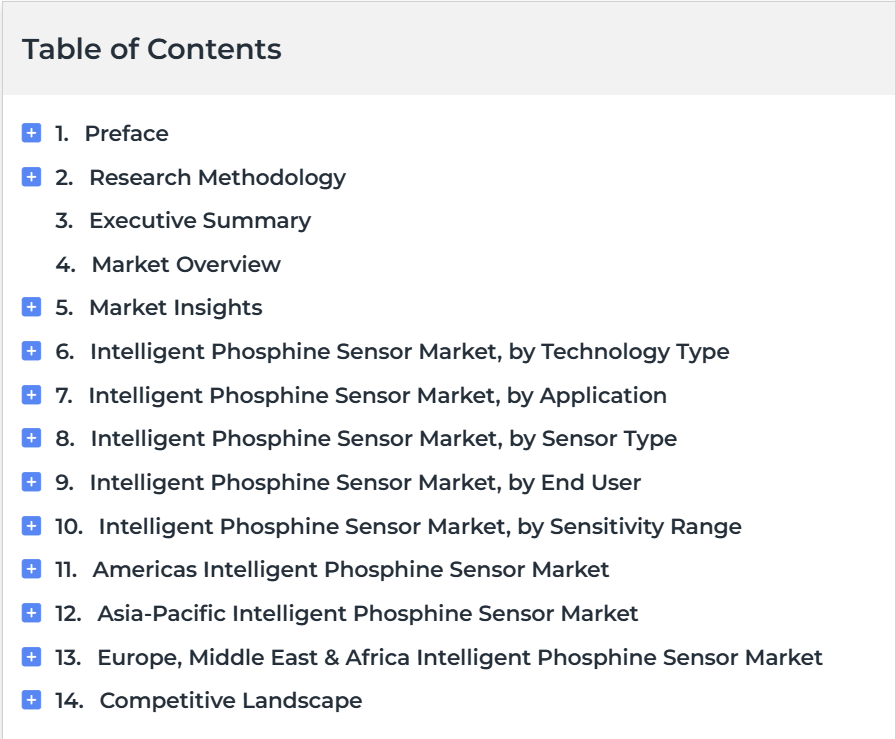Click plus icon beside Asia-Pacific market entry

pyautogui.click(x=31, y=613)
